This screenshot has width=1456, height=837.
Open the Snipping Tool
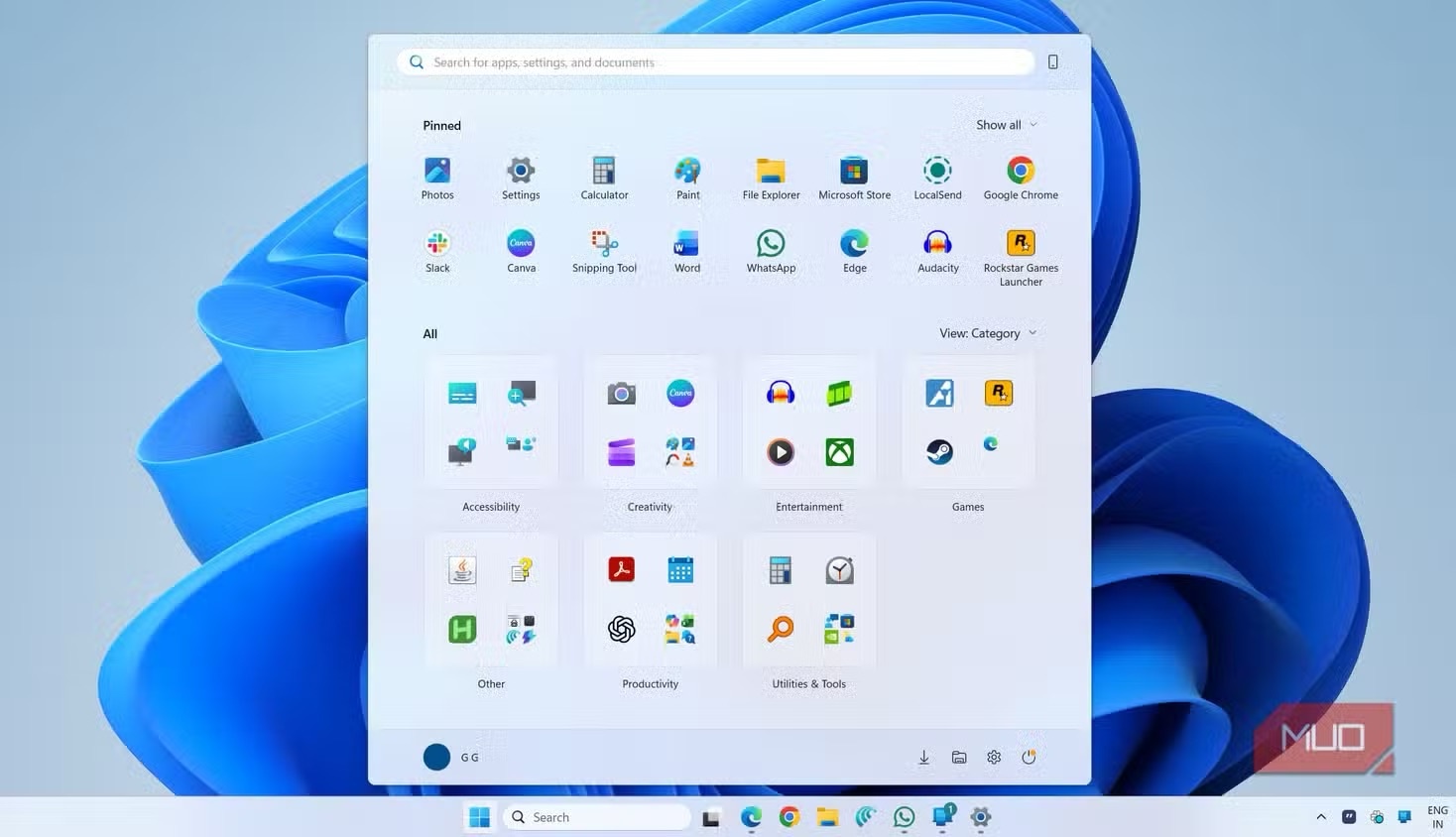[603, 243]
